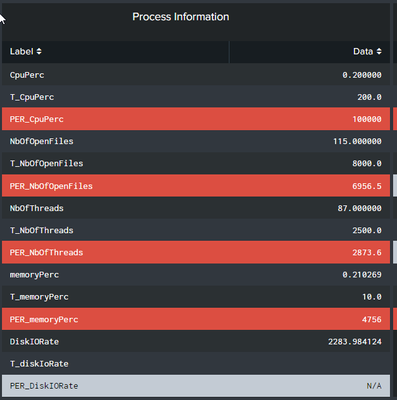Click the 8000.0 threshold value
Viewport: 397px width, 400px height.
[367, 163]
